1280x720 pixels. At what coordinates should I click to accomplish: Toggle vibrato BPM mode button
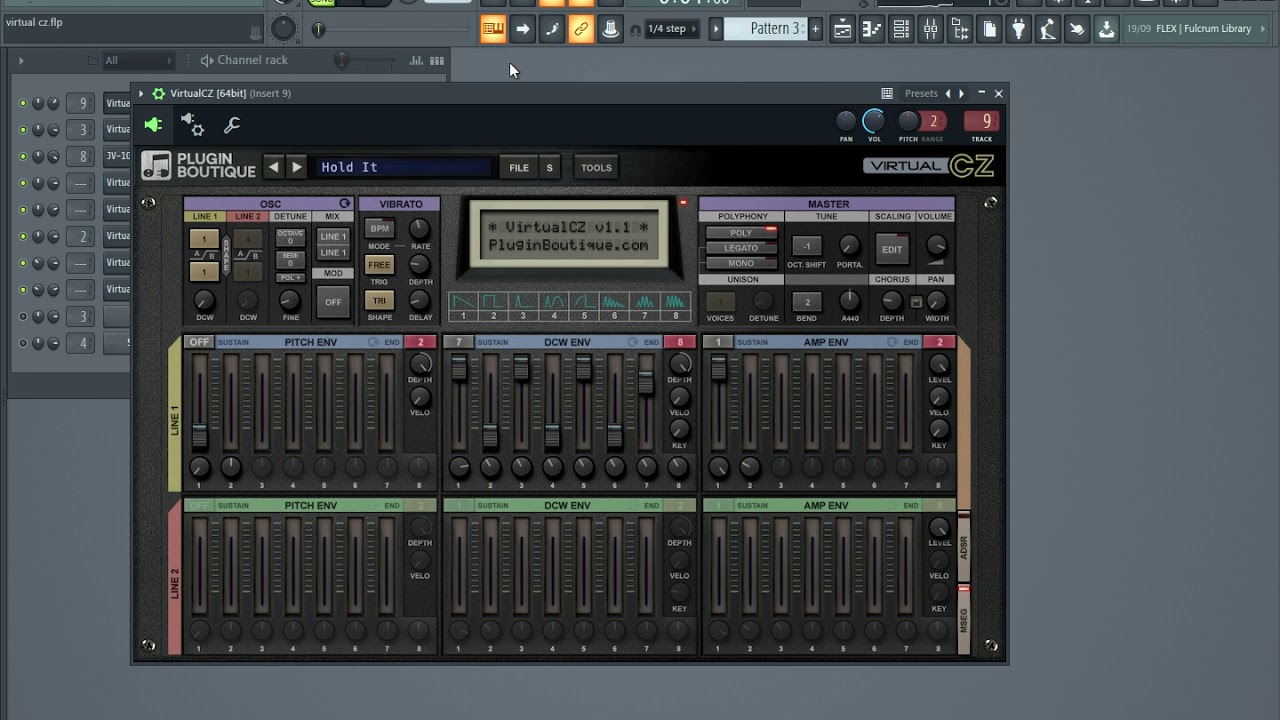(x=380, y=229)
